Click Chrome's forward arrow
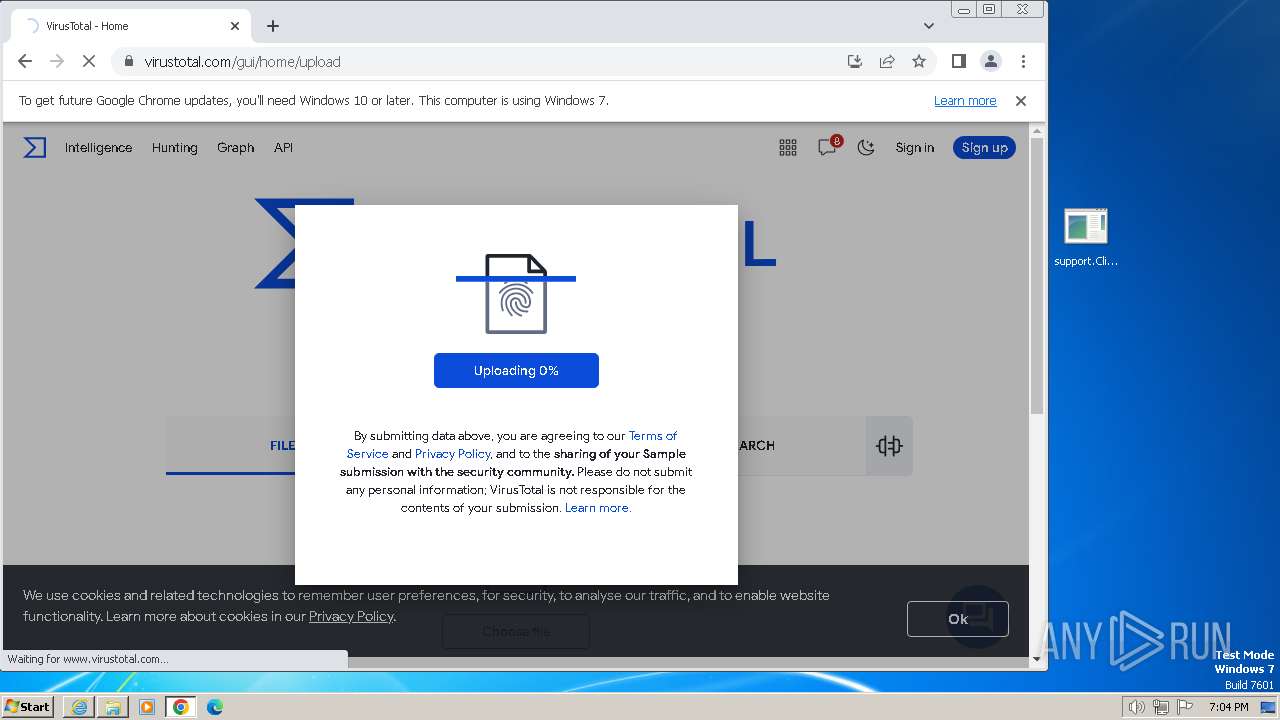 (x=57, y=61)
